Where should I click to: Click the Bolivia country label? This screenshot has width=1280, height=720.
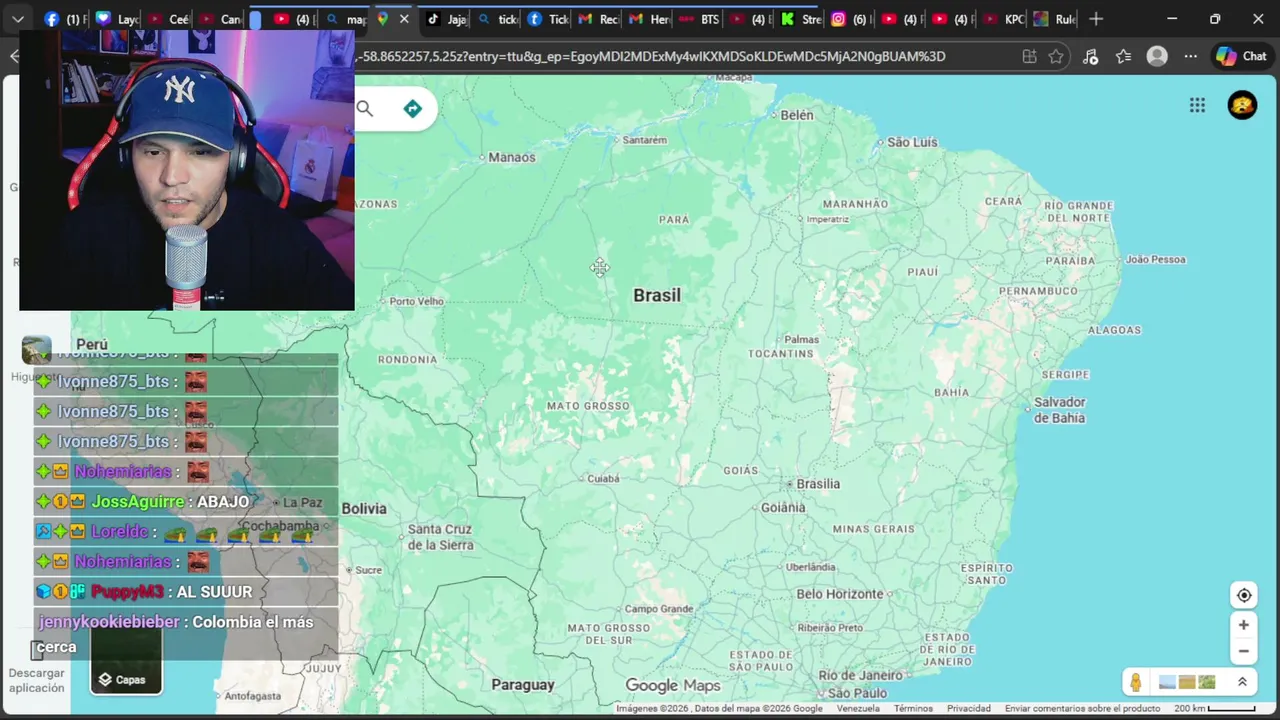tap(364, 509)
